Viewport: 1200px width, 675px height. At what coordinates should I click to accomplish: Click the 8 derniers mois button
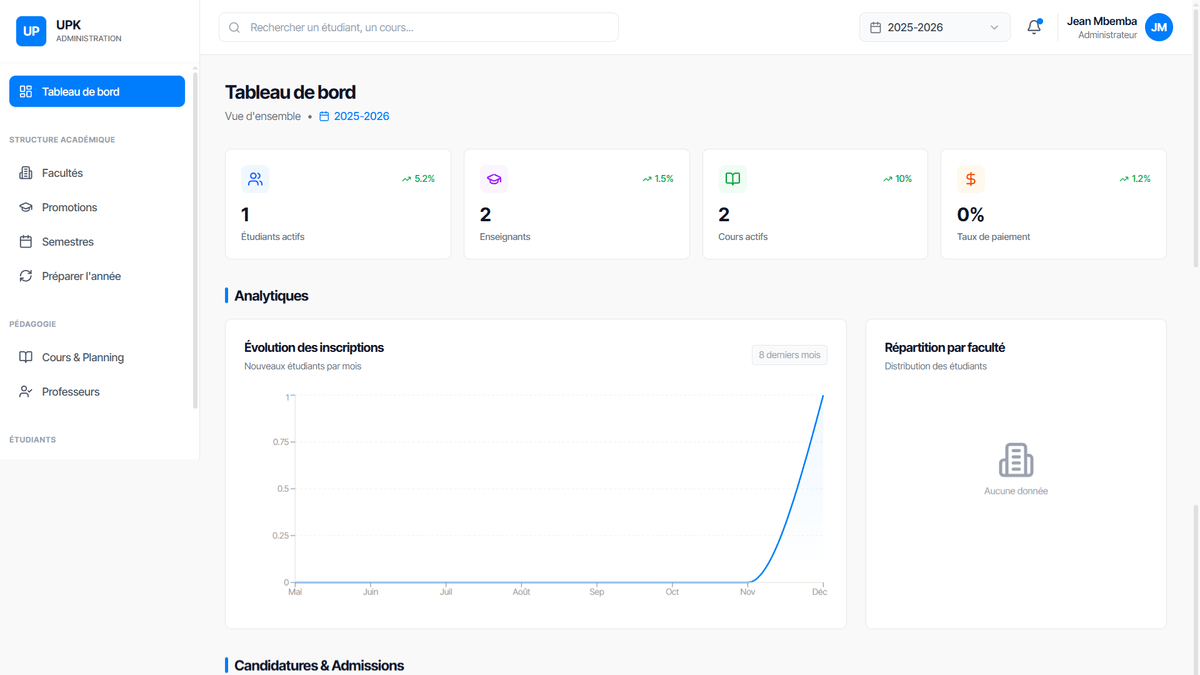(789, 355)
